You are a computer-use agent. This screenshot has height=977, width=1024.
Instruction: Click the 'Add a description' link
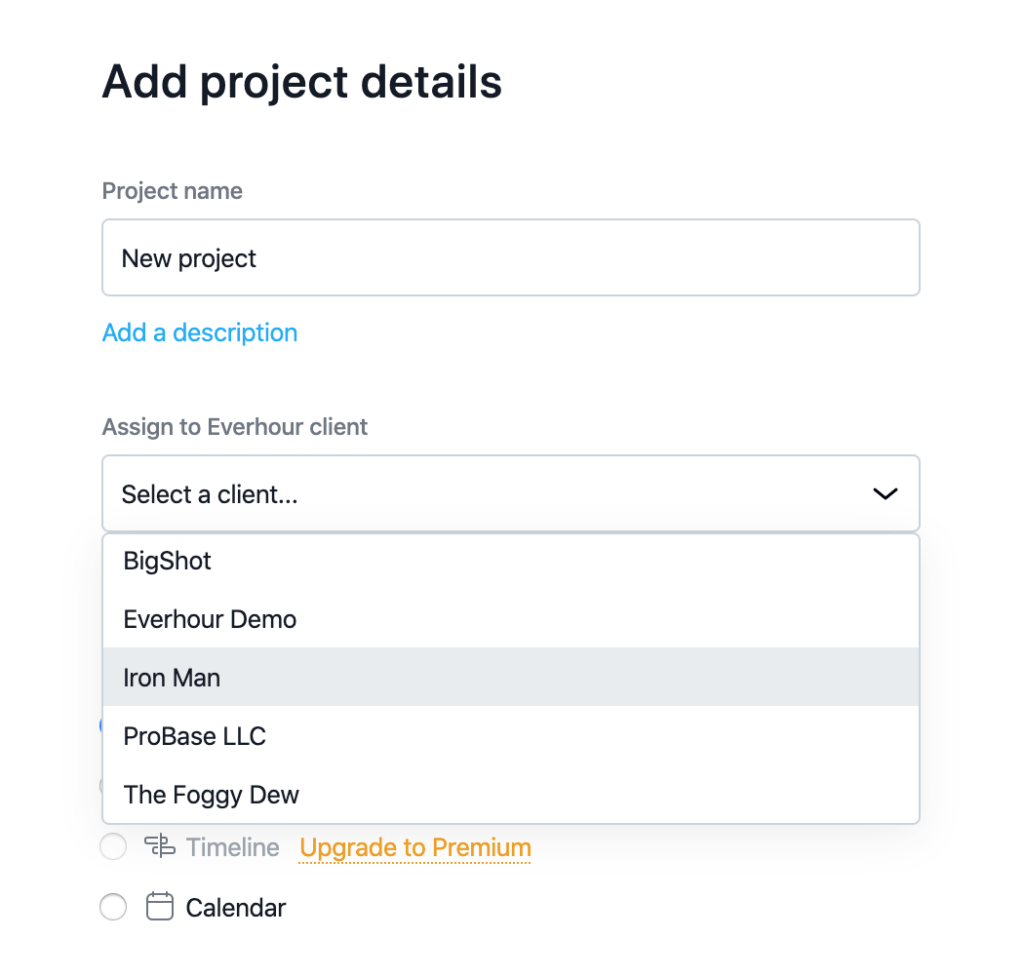[x=199, y=332]
